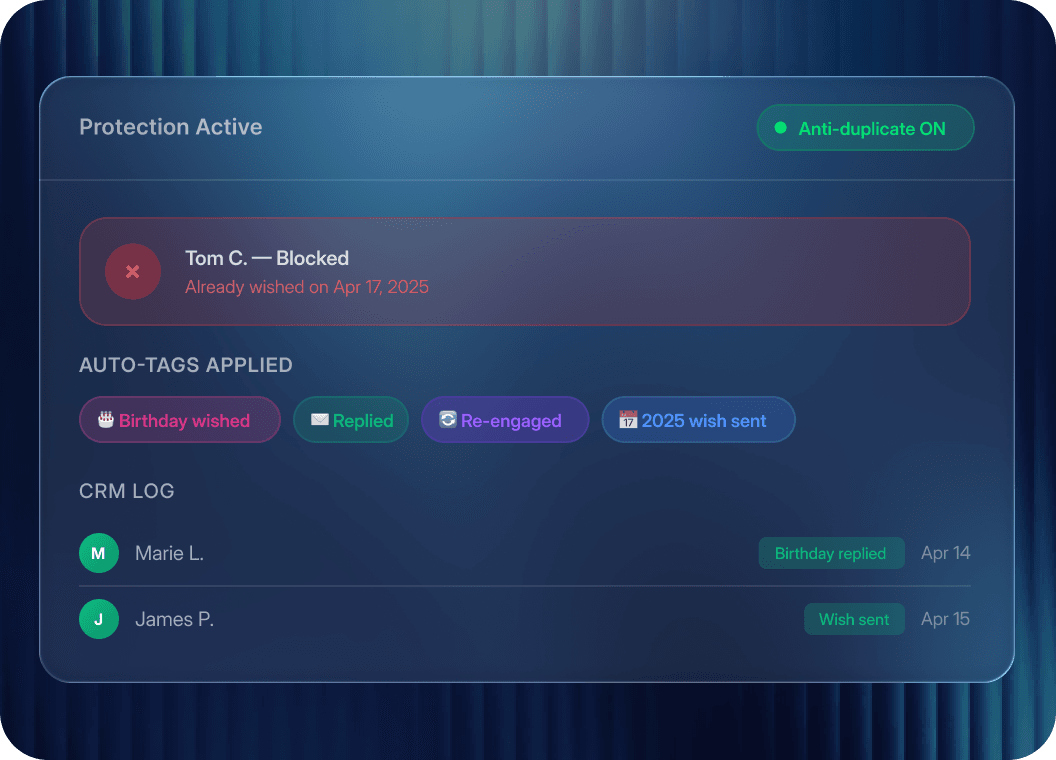Click the envelope icon in Replied tag

[x=320, y=419]
